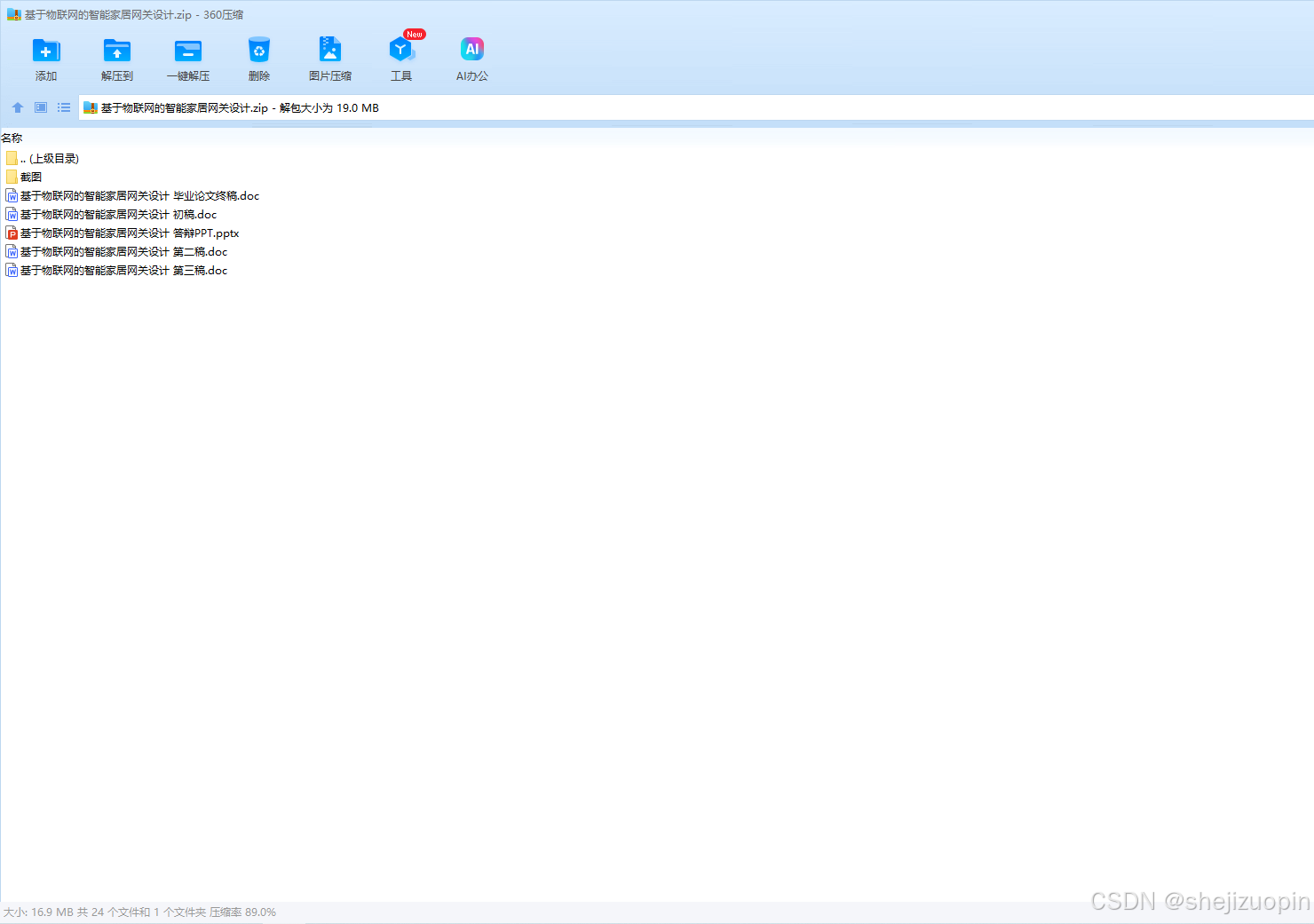Screen dimensions: 1314x924
Task: Click the Word icon of 初稿.doc
Action: [12, 214]
